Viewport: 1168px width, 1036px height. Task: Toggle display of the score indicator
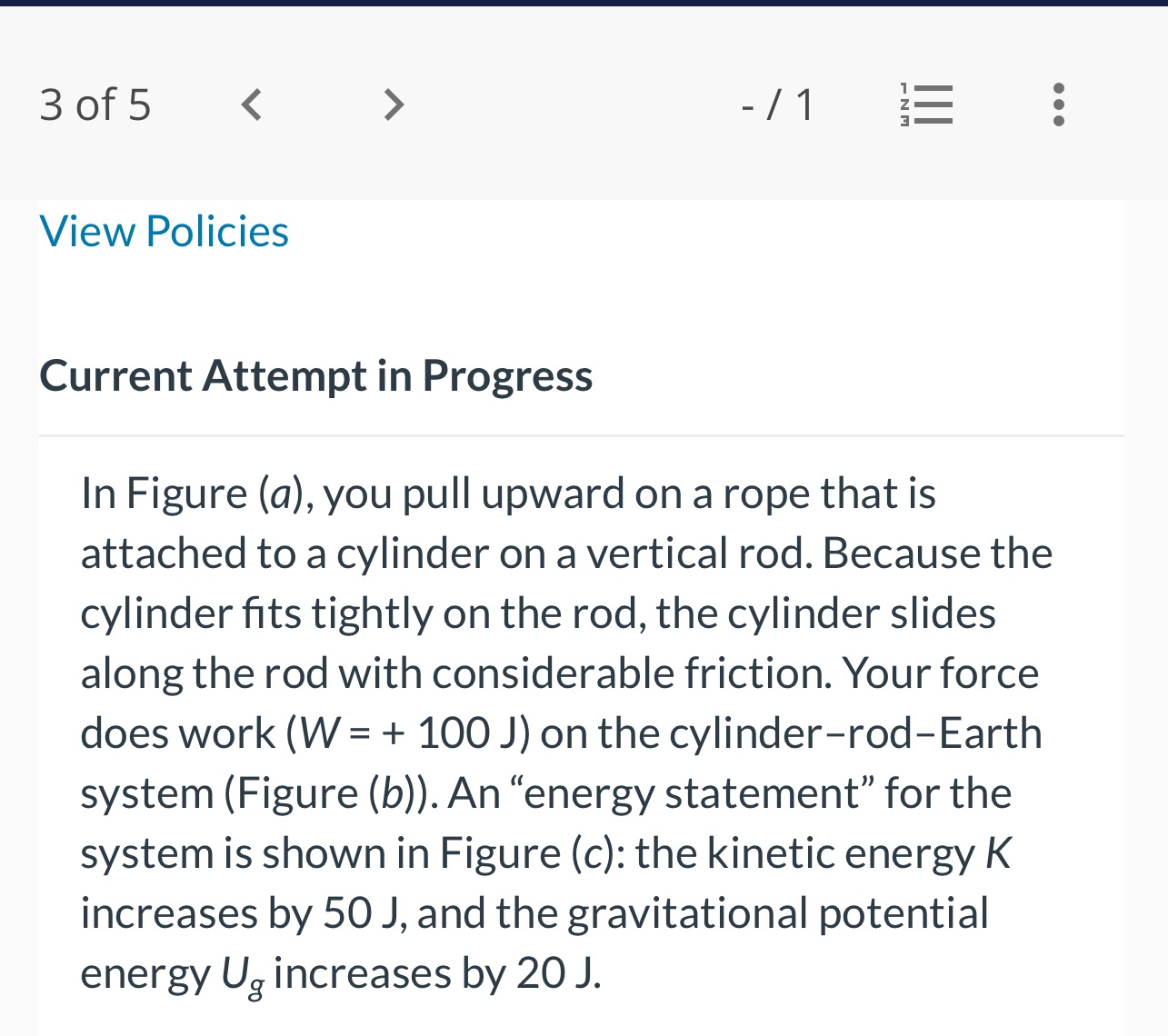(x=778, y=105)
